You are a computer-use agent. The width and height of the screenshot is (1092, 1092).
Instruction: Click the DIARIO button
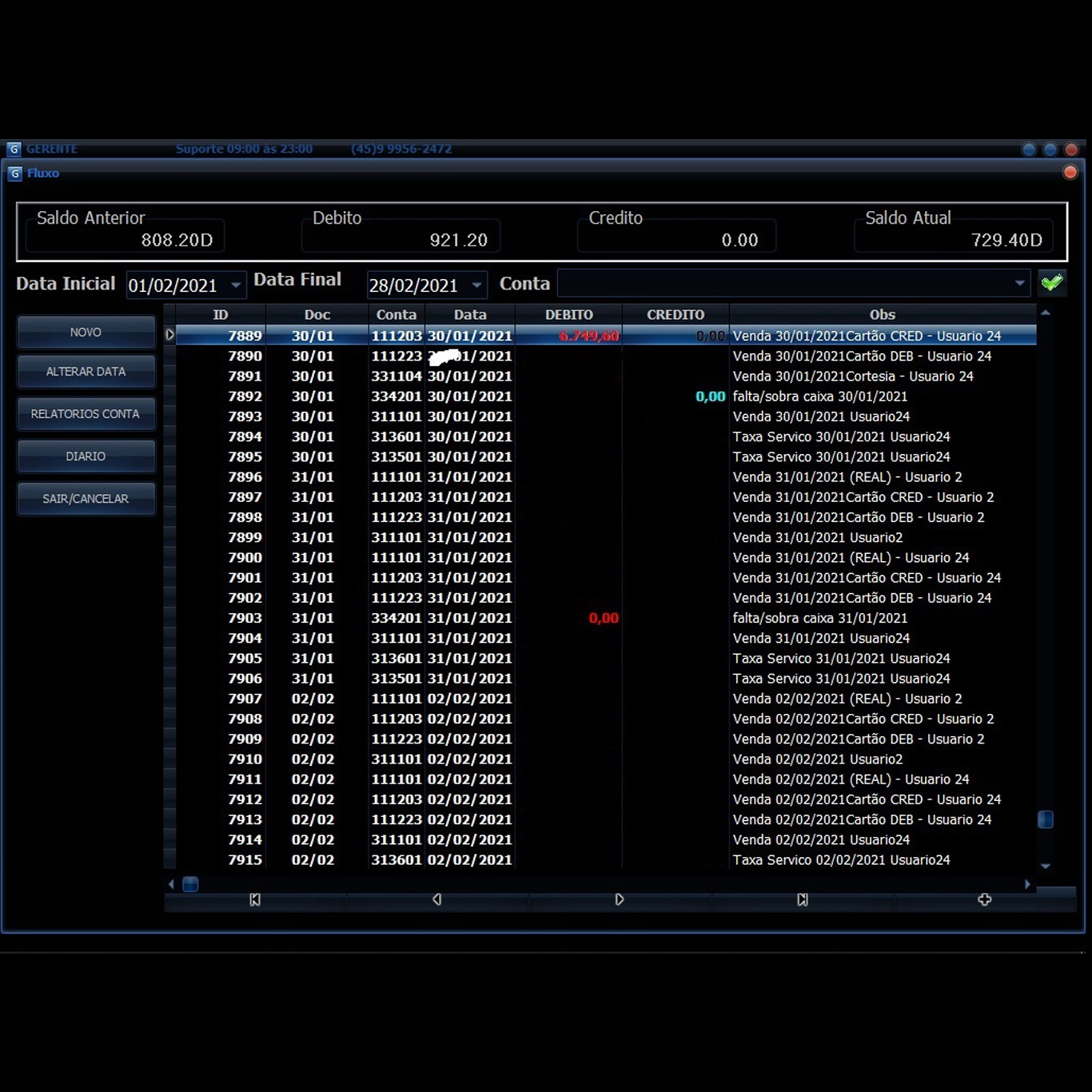[x=86, y=456]
